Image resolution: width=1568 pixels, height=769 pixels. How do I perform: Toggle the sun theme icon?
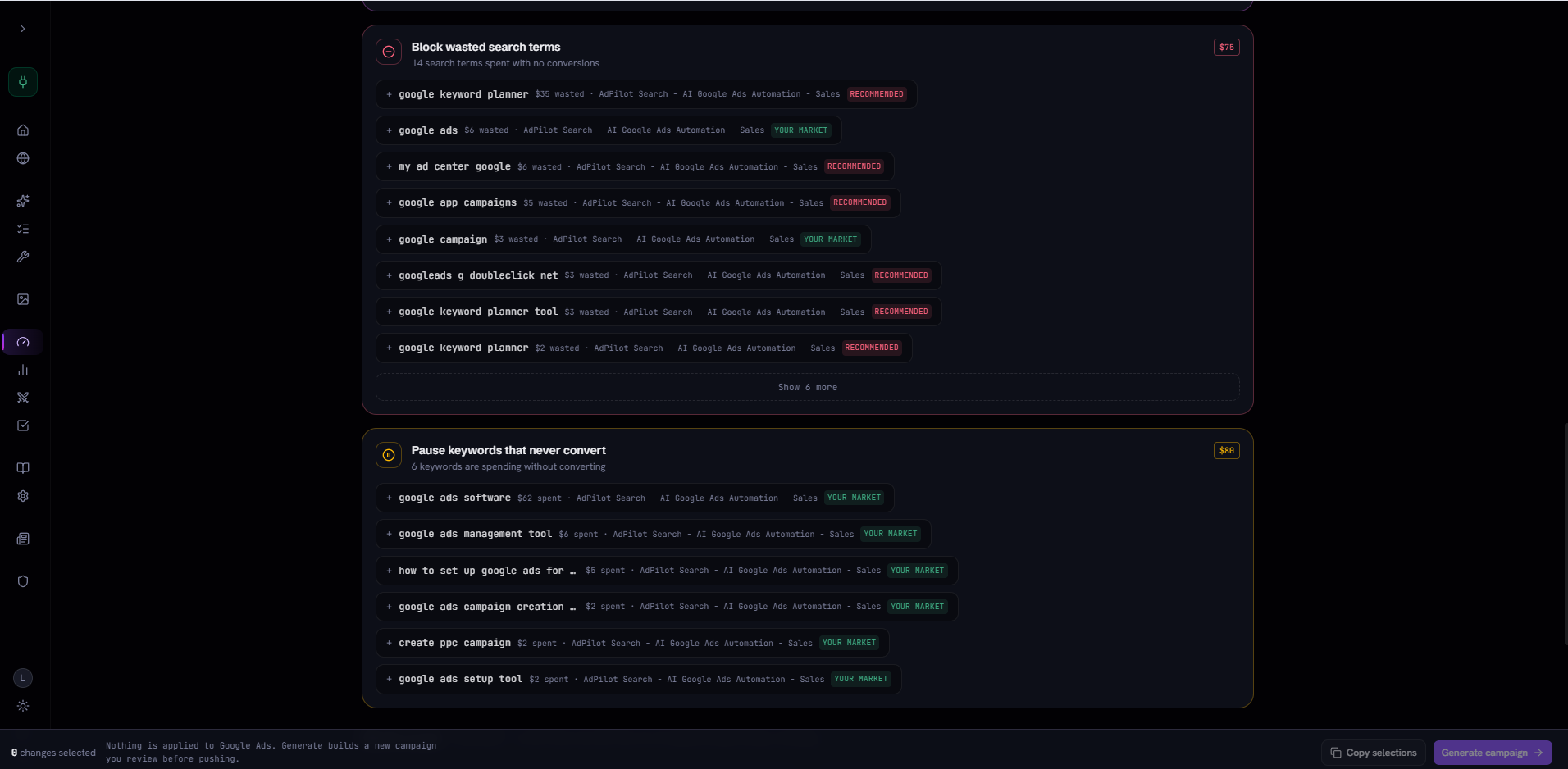(23, 706)
